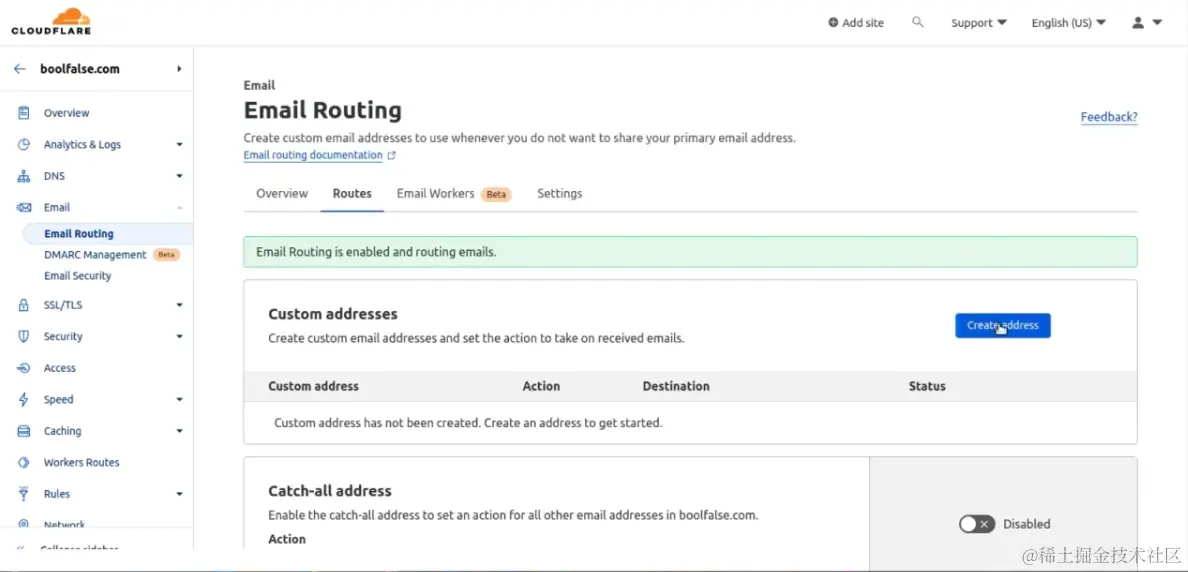
Task: Open Workers Routes in sidebar
Action: (x=81, y=462)
